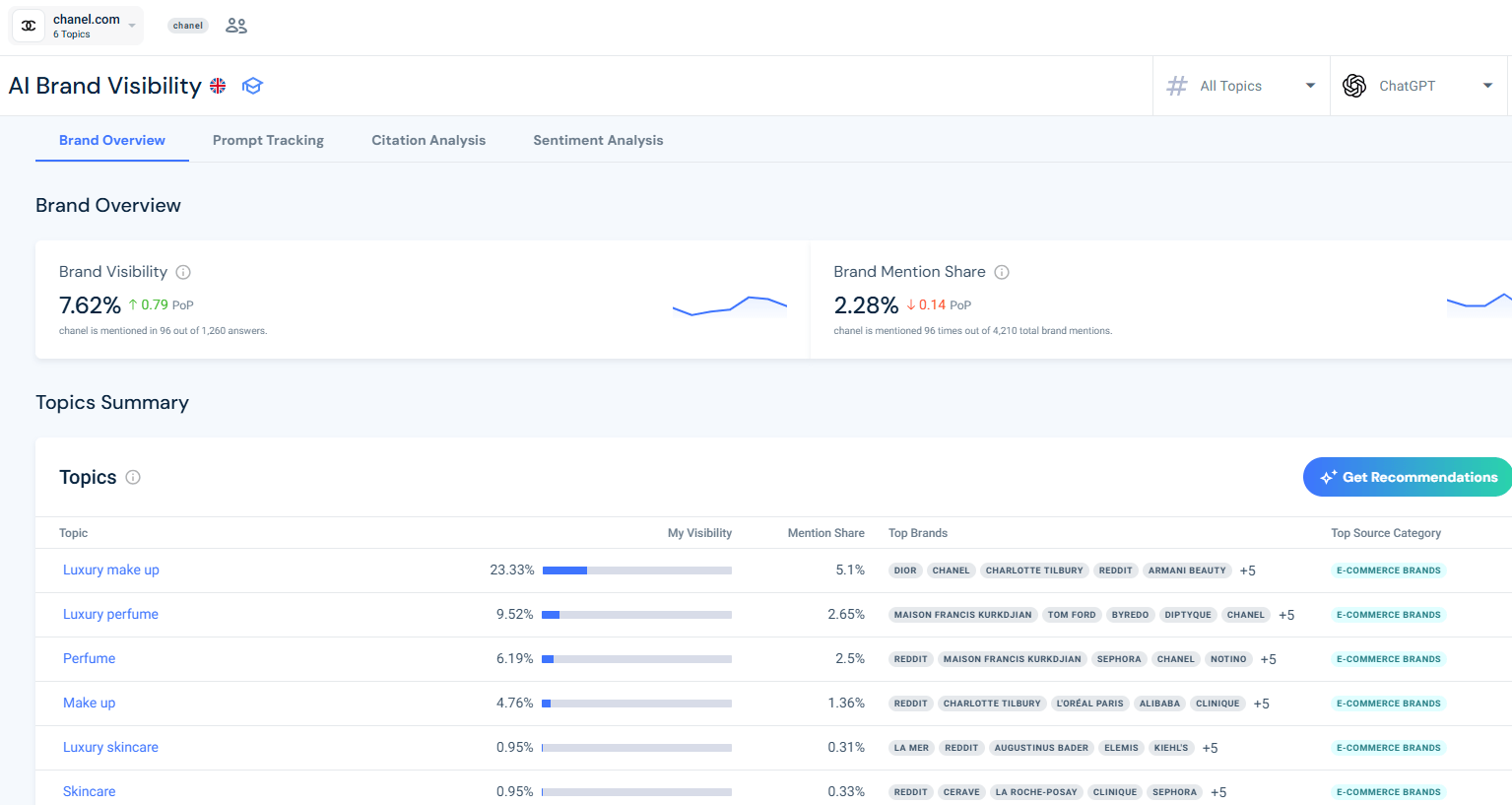Expand the ChatGPT model dropdown
This screenshot has width=1512, height=805.
[x=1419, y=86]
